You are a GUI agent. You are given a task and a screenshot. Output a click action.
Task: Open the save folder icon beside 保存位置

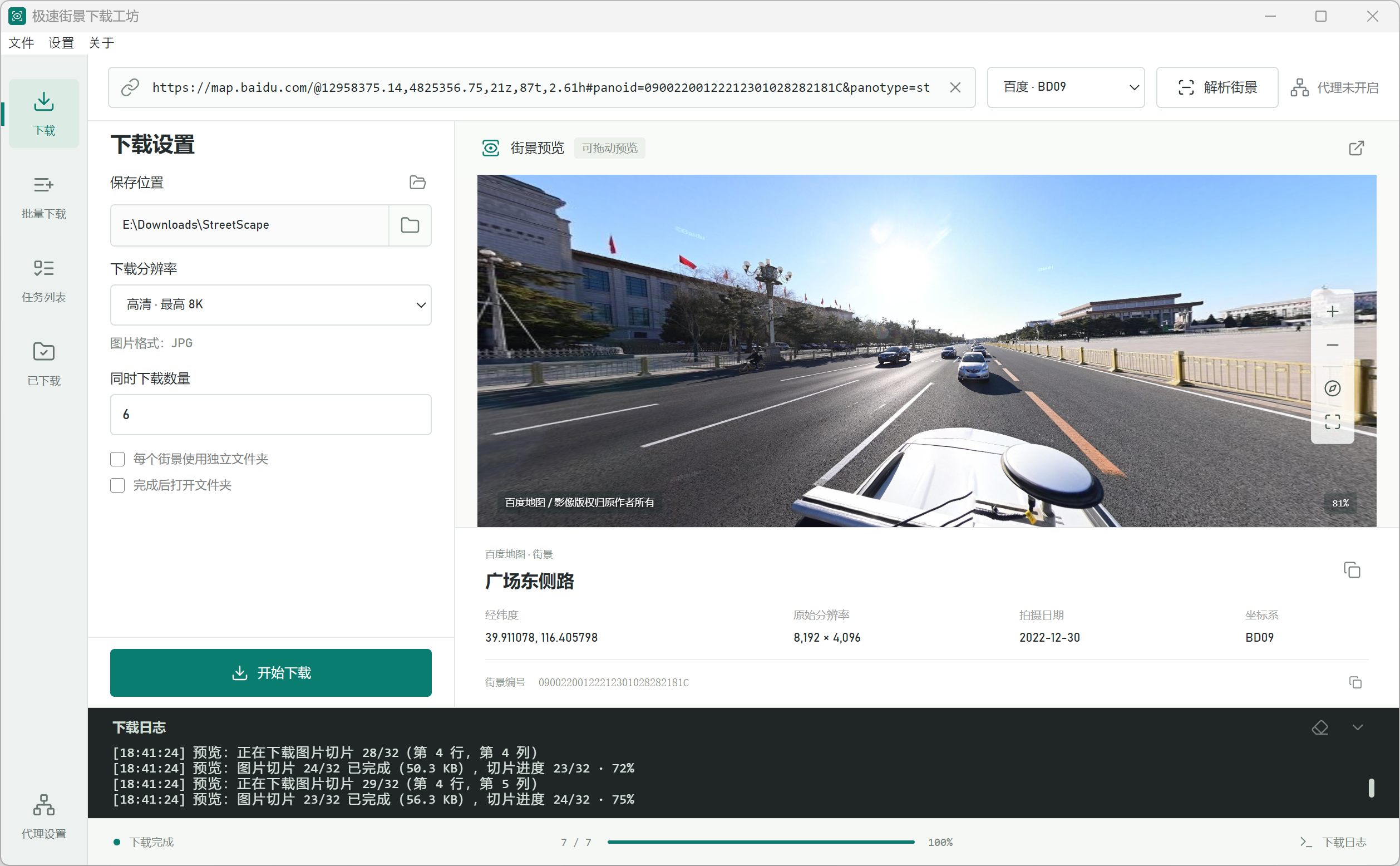[x=417, y=183]
